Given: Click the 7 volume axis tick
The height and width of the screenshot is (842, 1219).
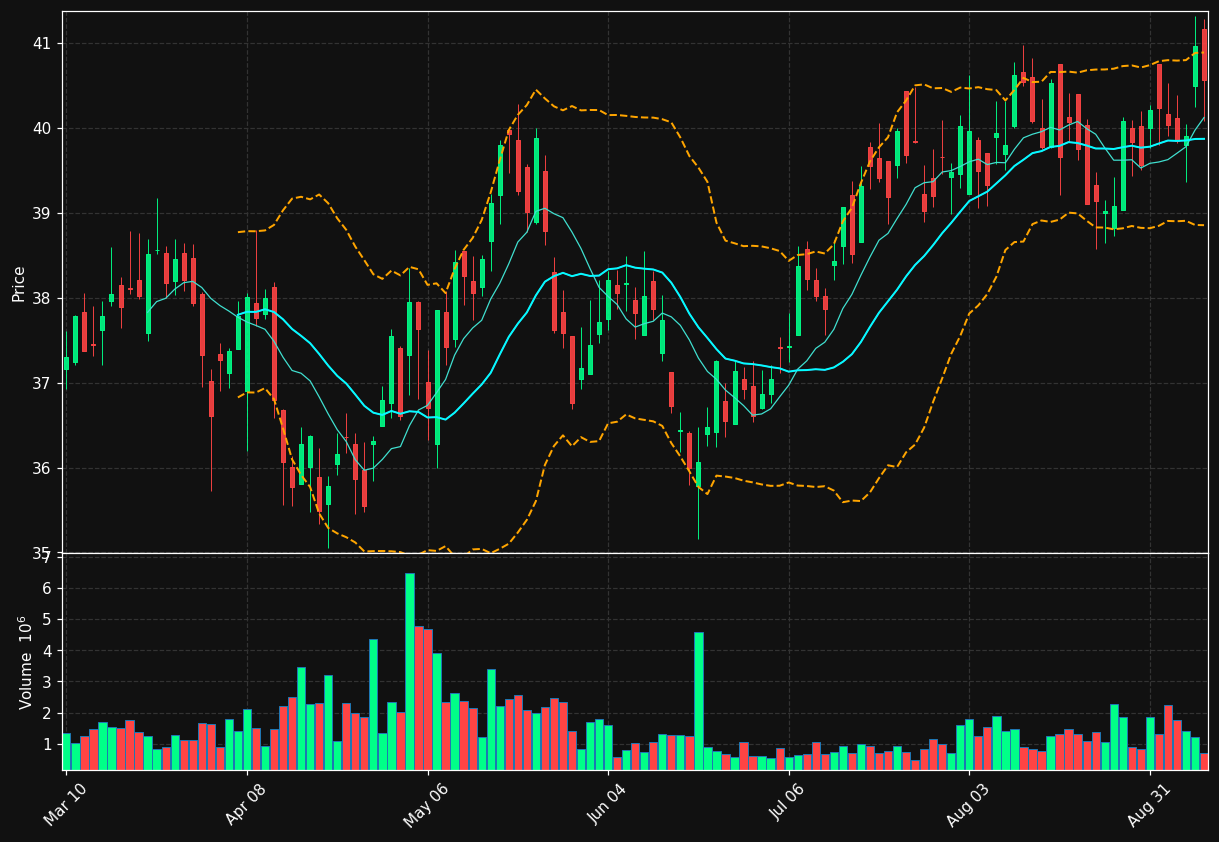Looking at the screenshot, I should click(x=45, y=558).
